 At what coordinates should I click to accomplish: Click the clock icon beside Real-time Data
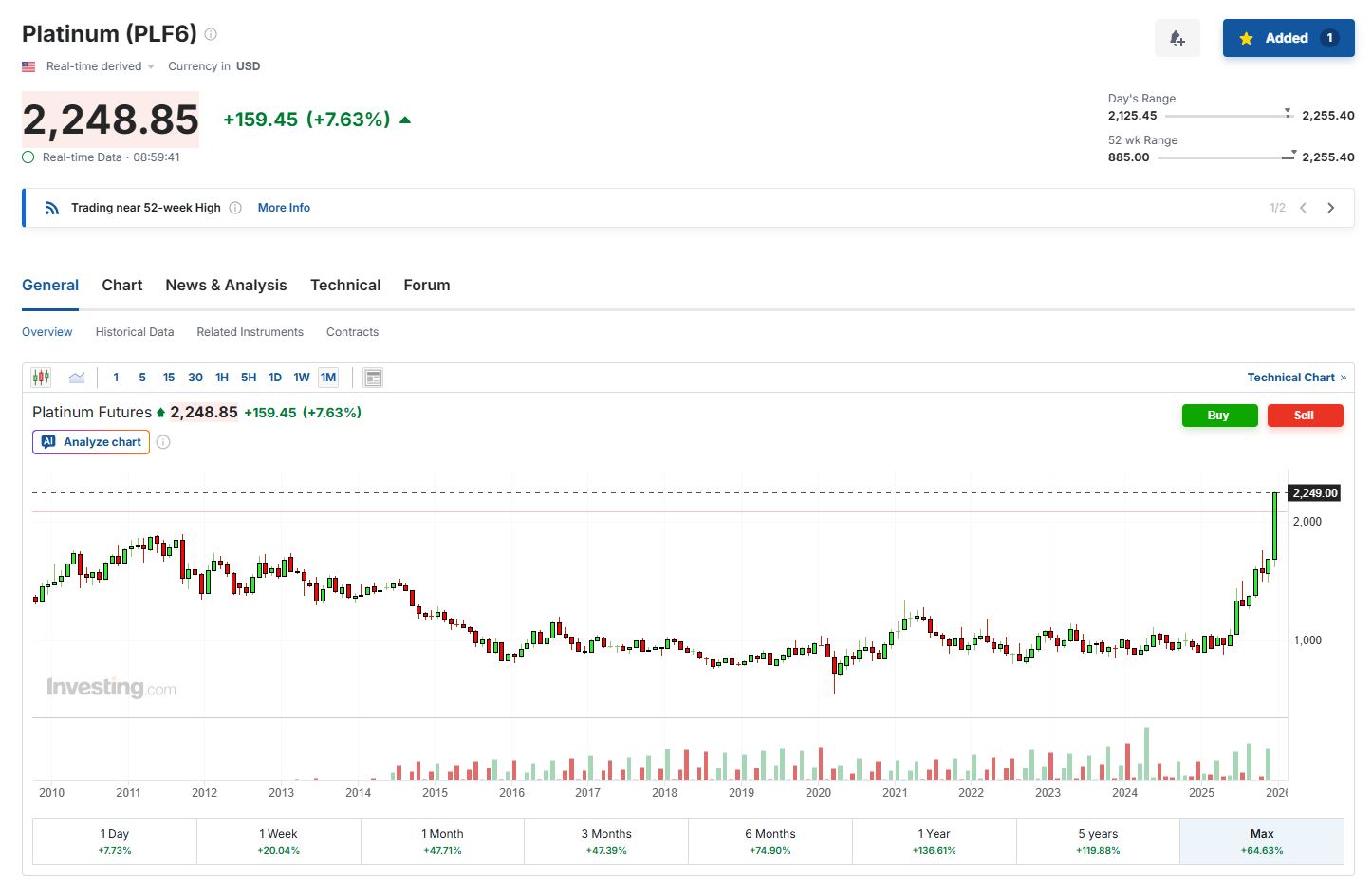(28, 157)
